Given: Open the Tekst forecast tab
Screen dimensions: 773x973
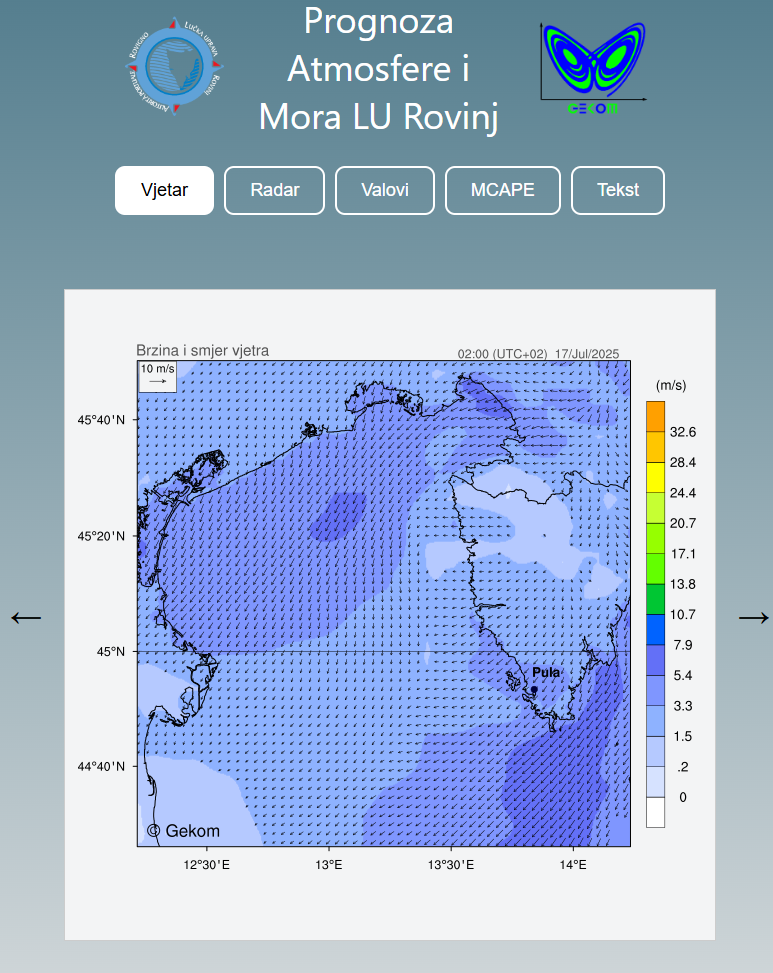Looking at the screenshot, I should [x=618, y=190].
